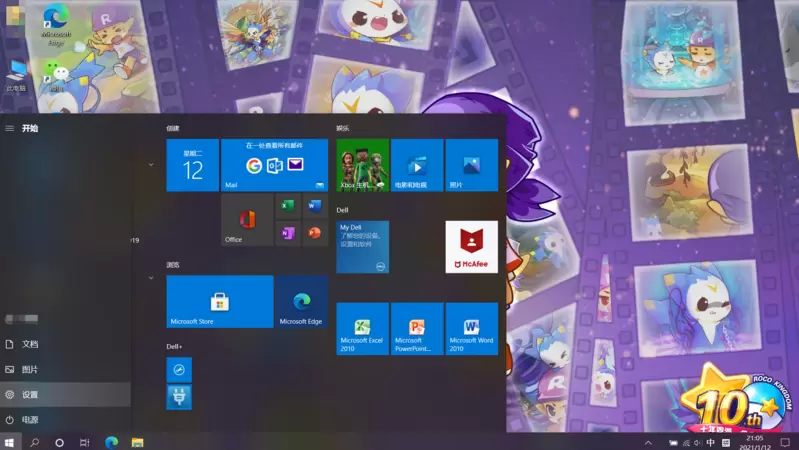Click the taskbar search magnifier
799x450 pixels.
coord(34,442)
